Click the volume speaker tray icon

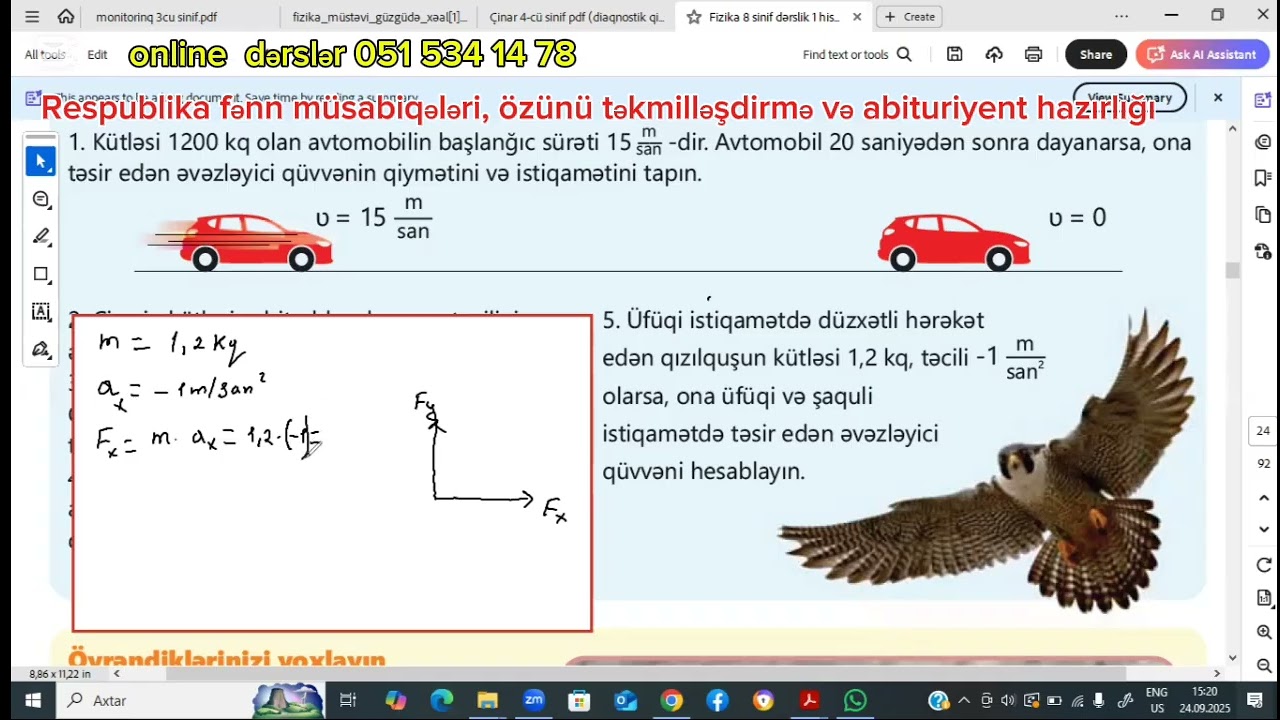(1008, 700)
